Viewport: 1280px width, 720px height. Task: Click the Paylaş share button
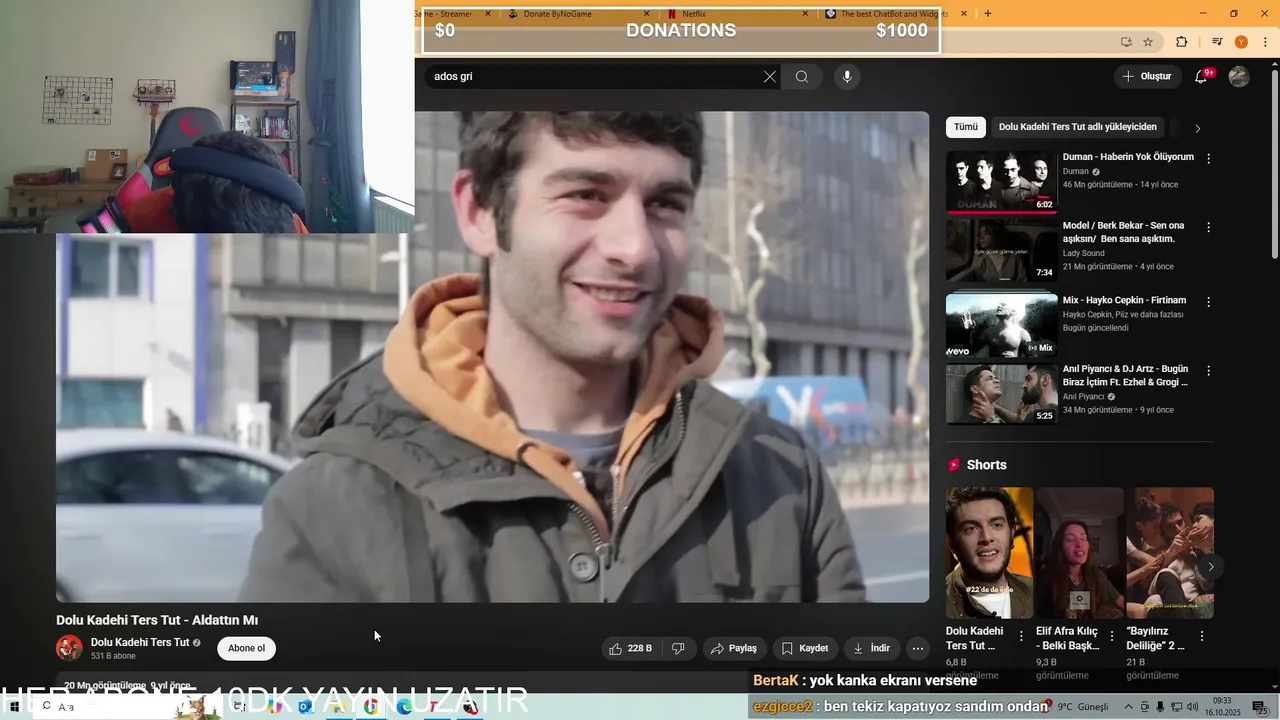734,648
